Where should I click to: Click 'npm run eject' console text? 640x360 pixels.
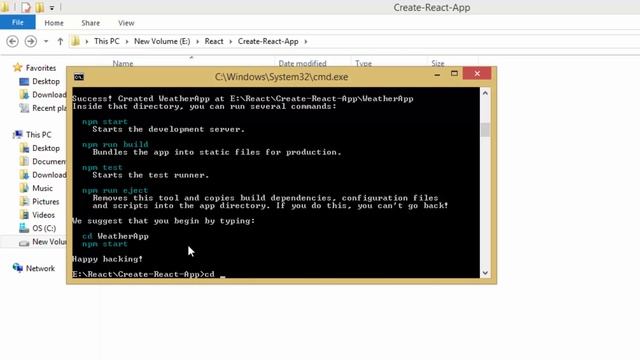tap(115, 191)
